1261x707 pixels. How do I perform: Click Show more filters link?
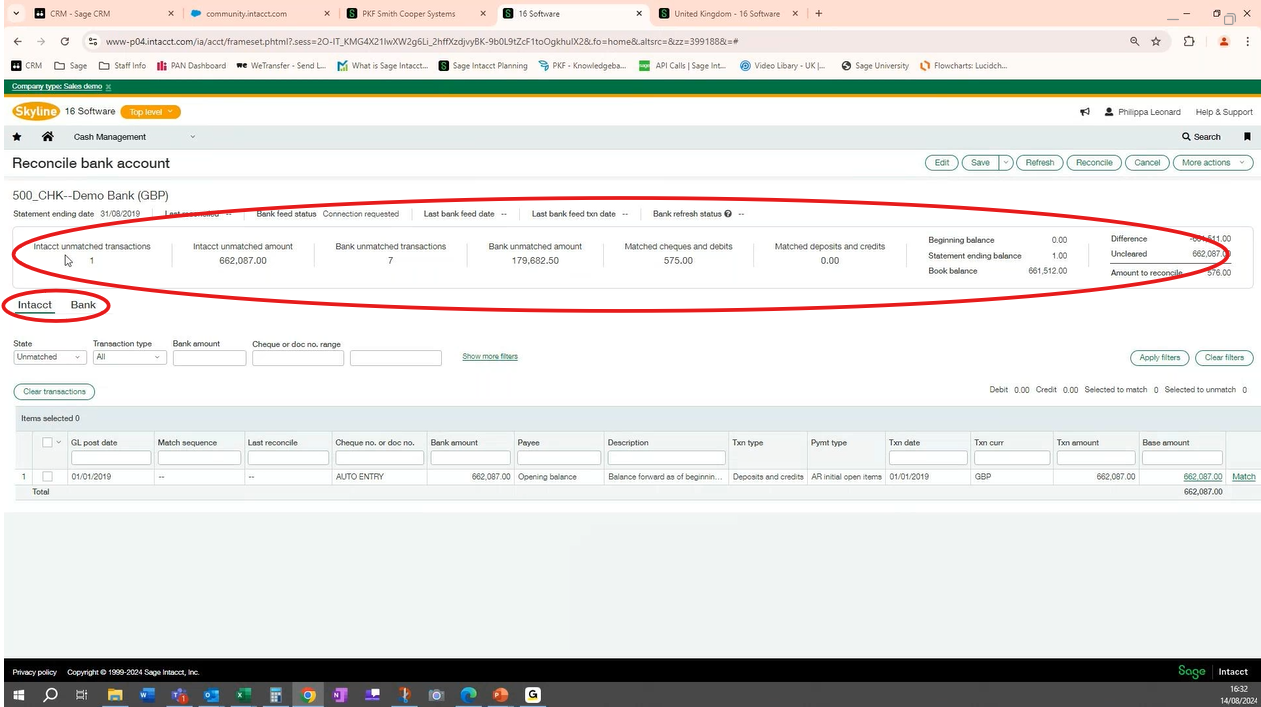coord(490,357)
